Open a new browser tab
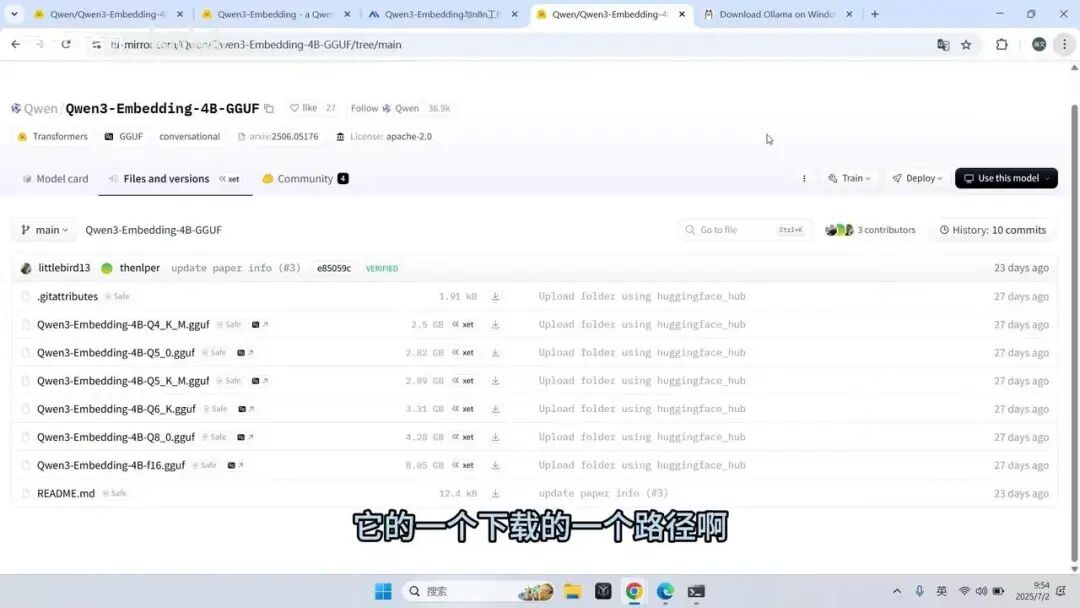 (875, 14)
